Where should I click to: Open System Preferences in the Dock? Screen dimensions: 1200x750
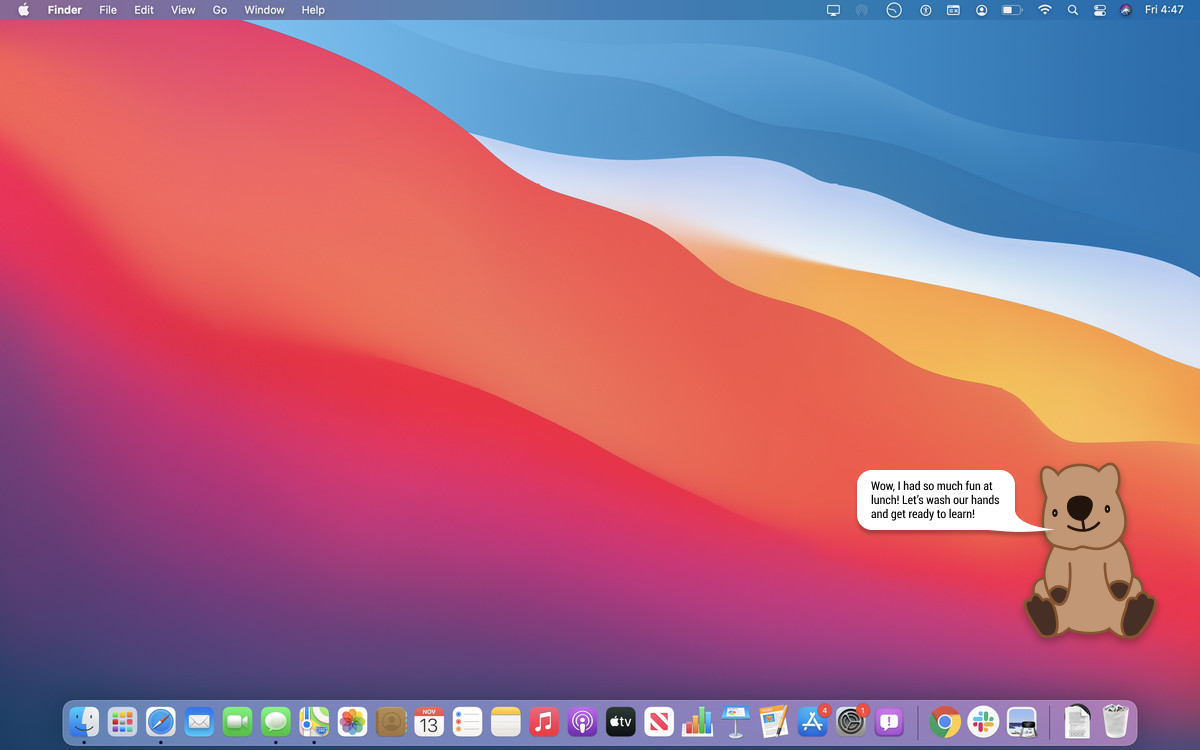click(851, 721)
